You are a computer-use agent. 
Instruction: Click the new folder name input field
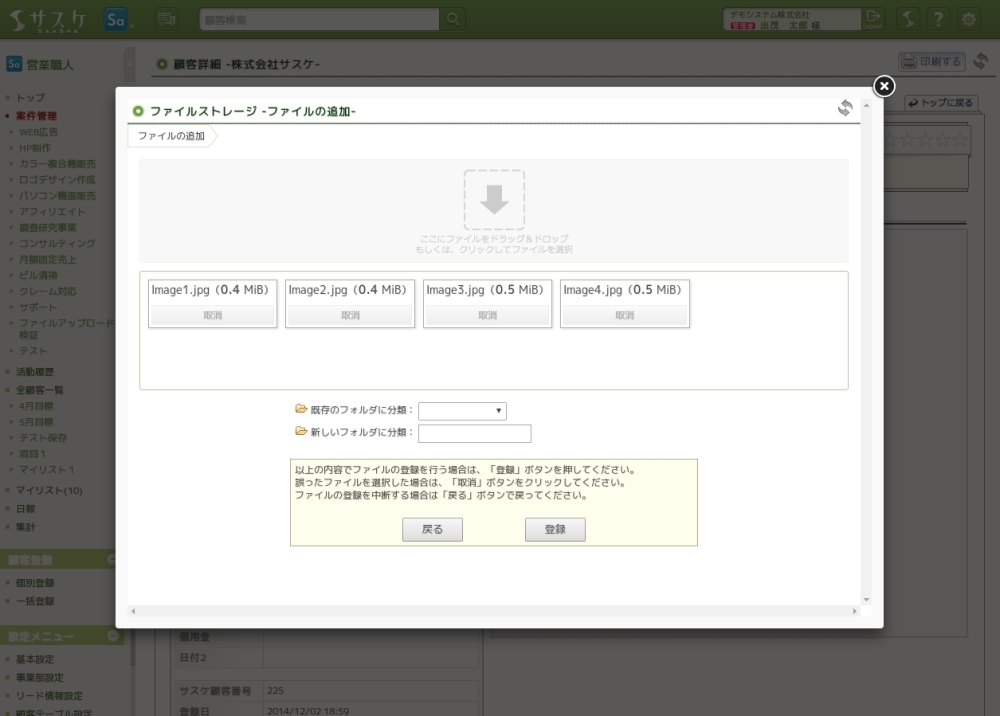474,433
